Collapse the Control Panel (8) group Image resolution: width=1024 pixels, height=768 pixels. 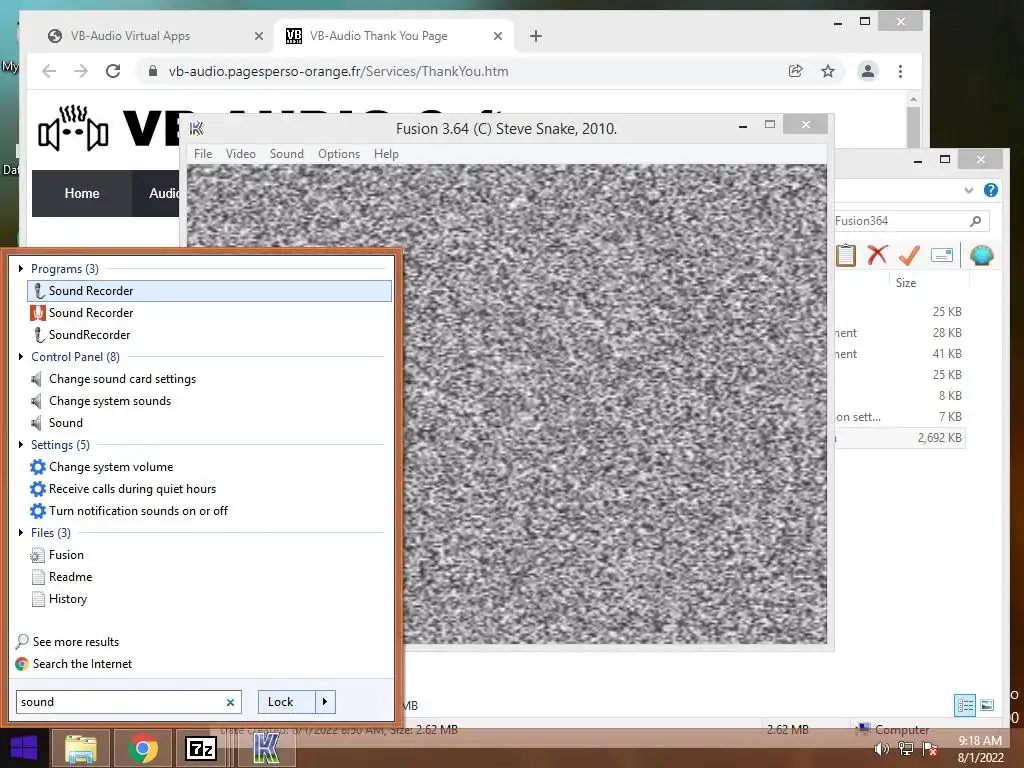[x=21, y=357]
